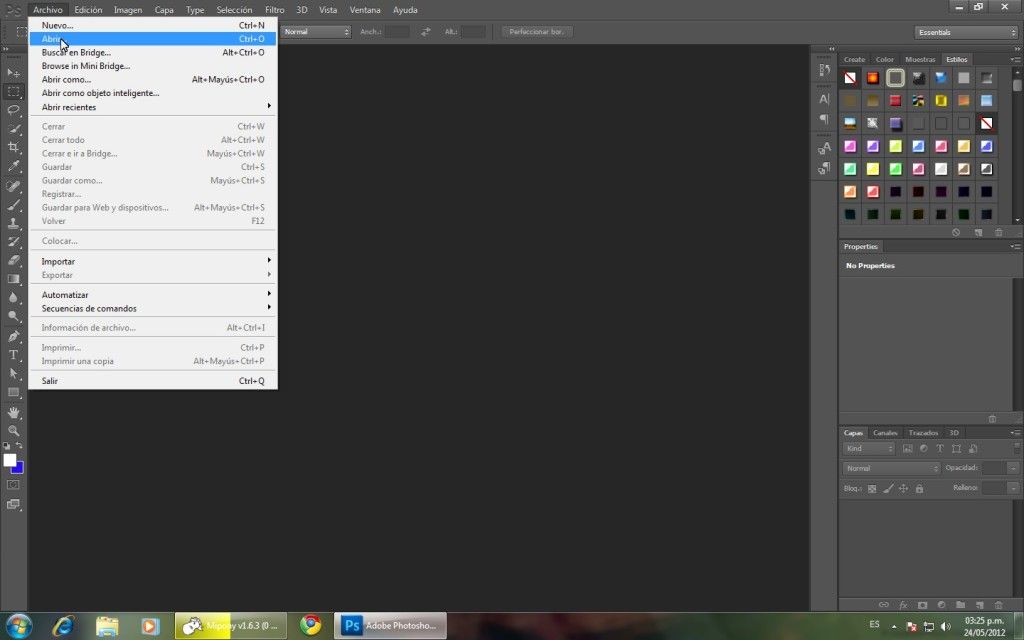This screenshot has width=1024, height=640.
Task: Apply the red-orange sunset style thumbnail
Action: click(x=872, y=78)
